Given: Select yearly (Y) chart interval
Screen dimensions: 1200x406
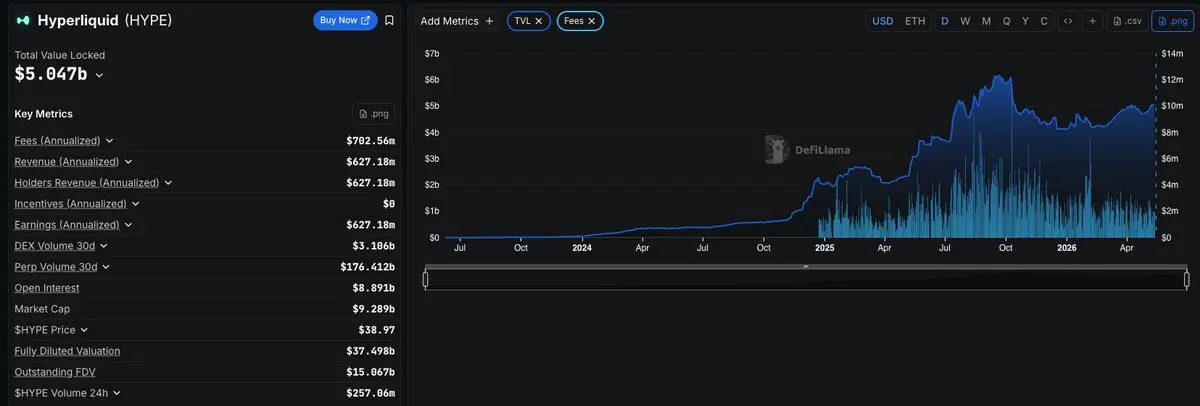Looking at the screenshot, I should (1025, 21).
